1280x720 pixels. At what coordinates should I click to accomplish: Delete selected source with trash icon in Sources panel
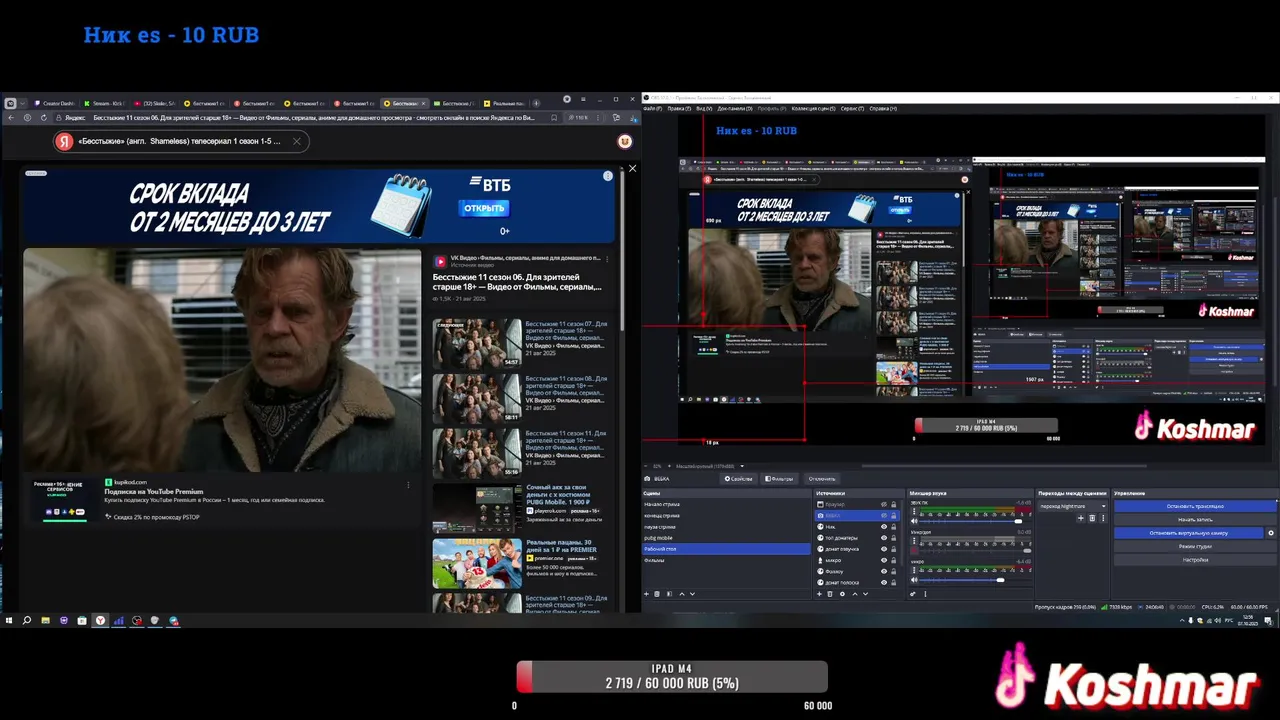[x=830, y=594]
